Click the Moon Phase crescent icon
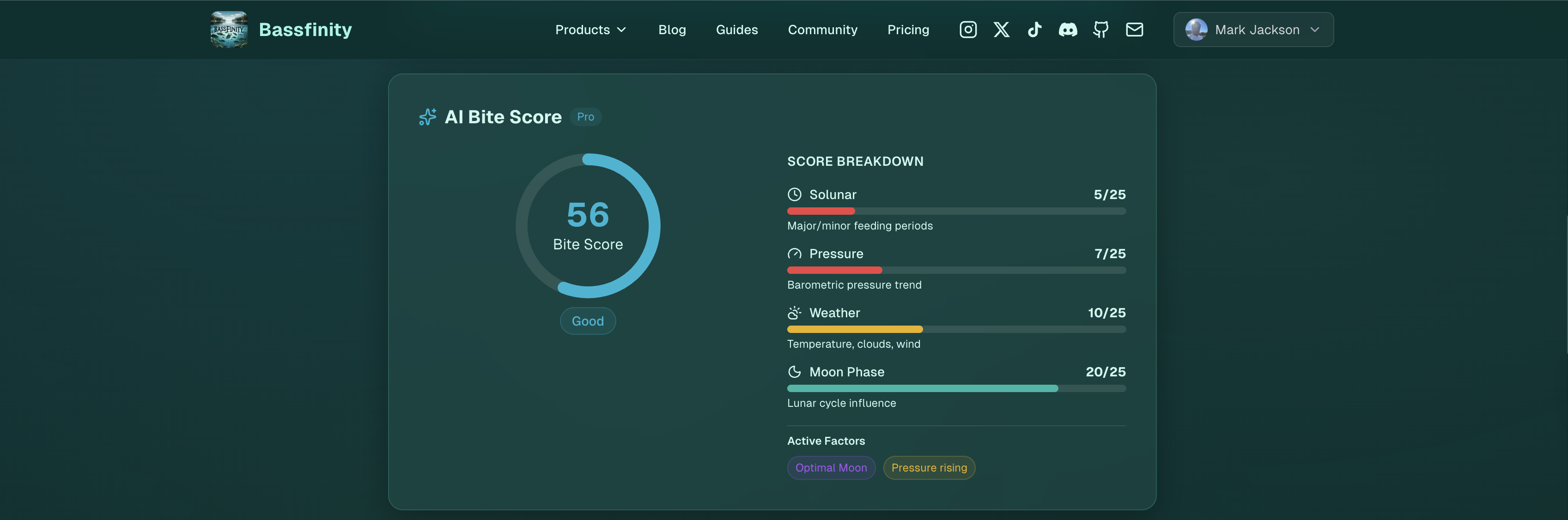 tap(794, 372)
